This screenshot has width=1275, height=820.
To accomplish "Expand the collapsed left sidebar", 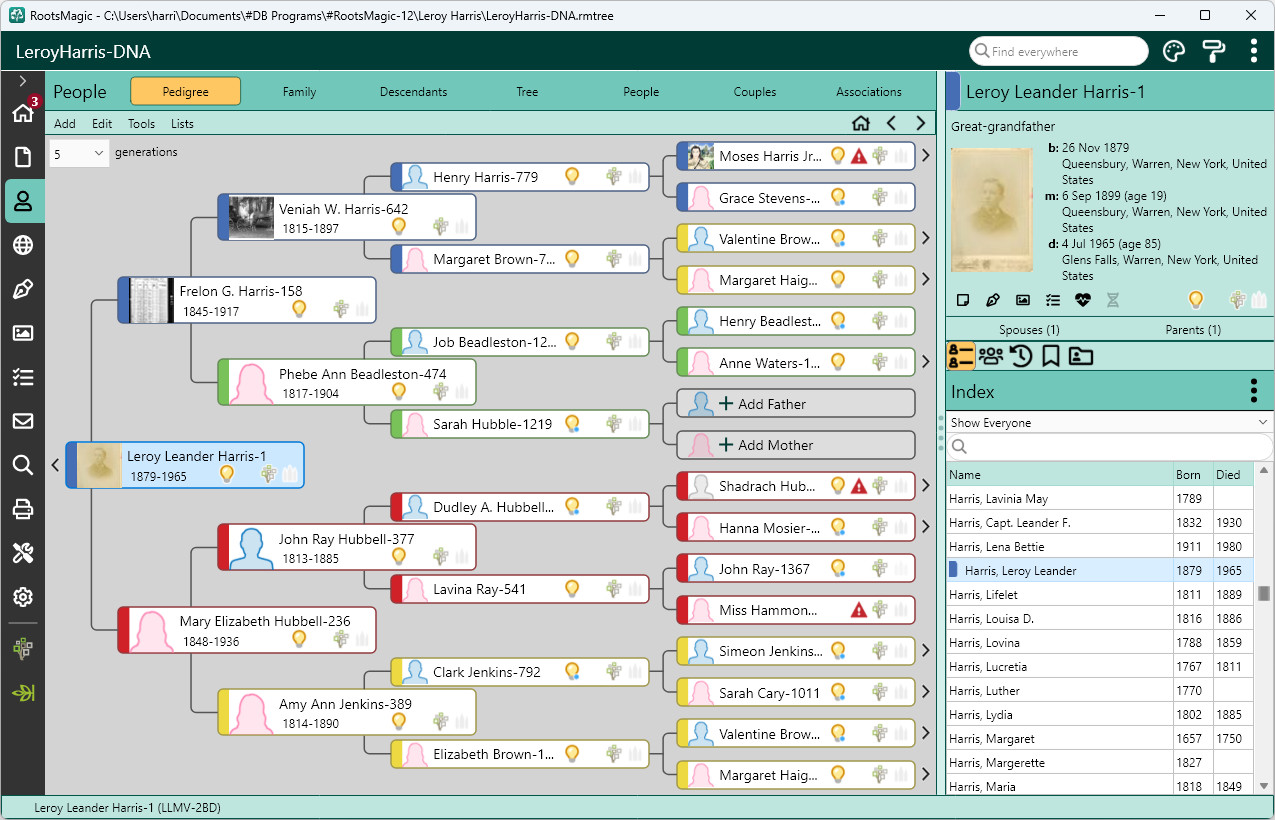I will (23, 81).
